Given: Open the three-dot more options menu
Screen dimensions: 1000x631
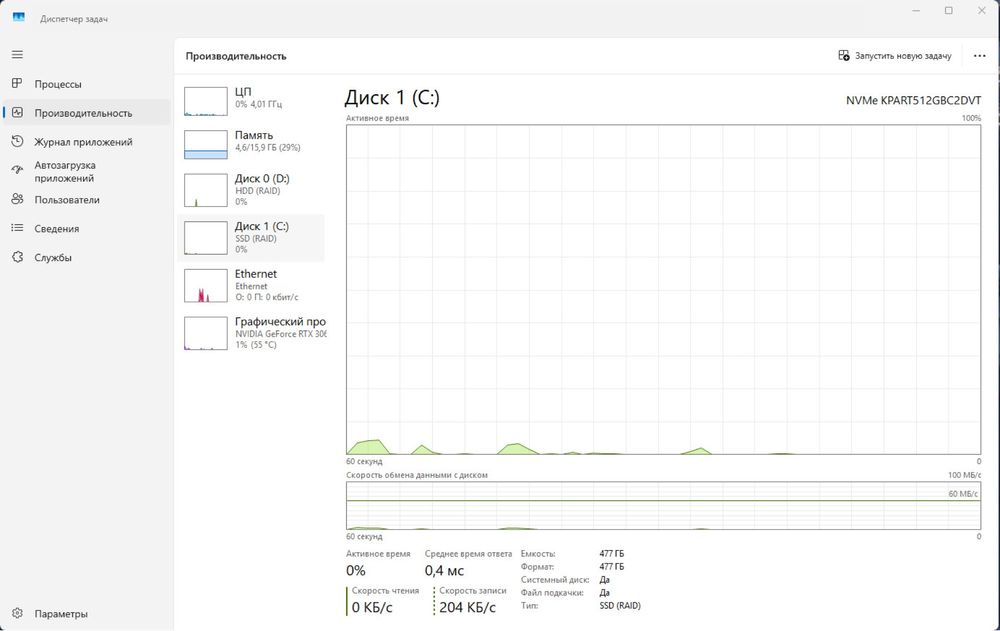Looking at the screenshot, I should [x=980, y=56].
